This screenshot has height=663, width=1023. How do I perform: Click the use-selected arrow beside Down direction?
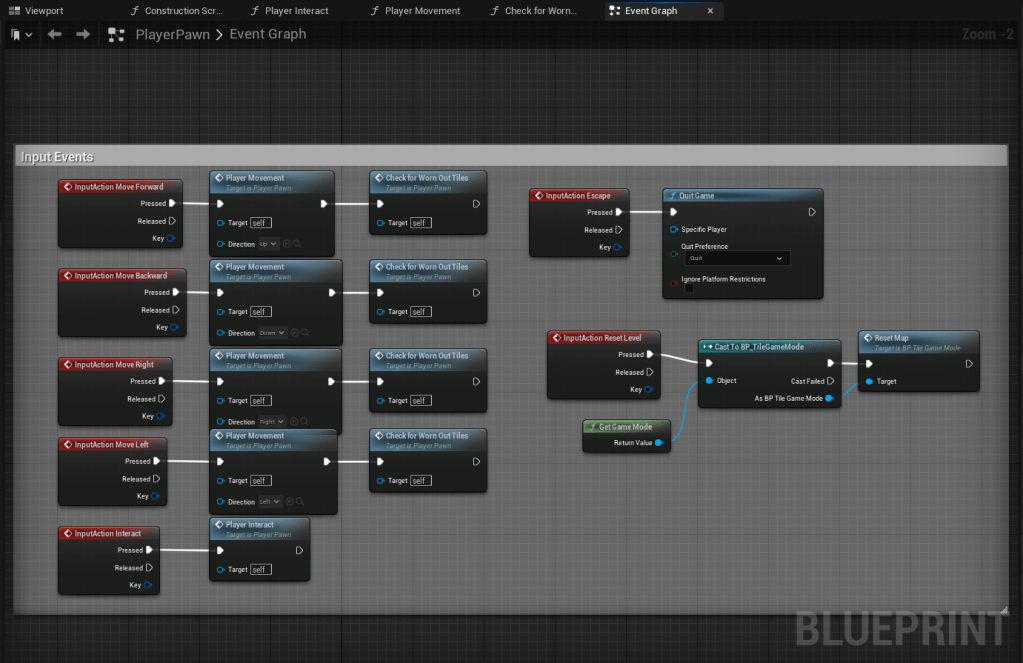click(x=294, y=333)
